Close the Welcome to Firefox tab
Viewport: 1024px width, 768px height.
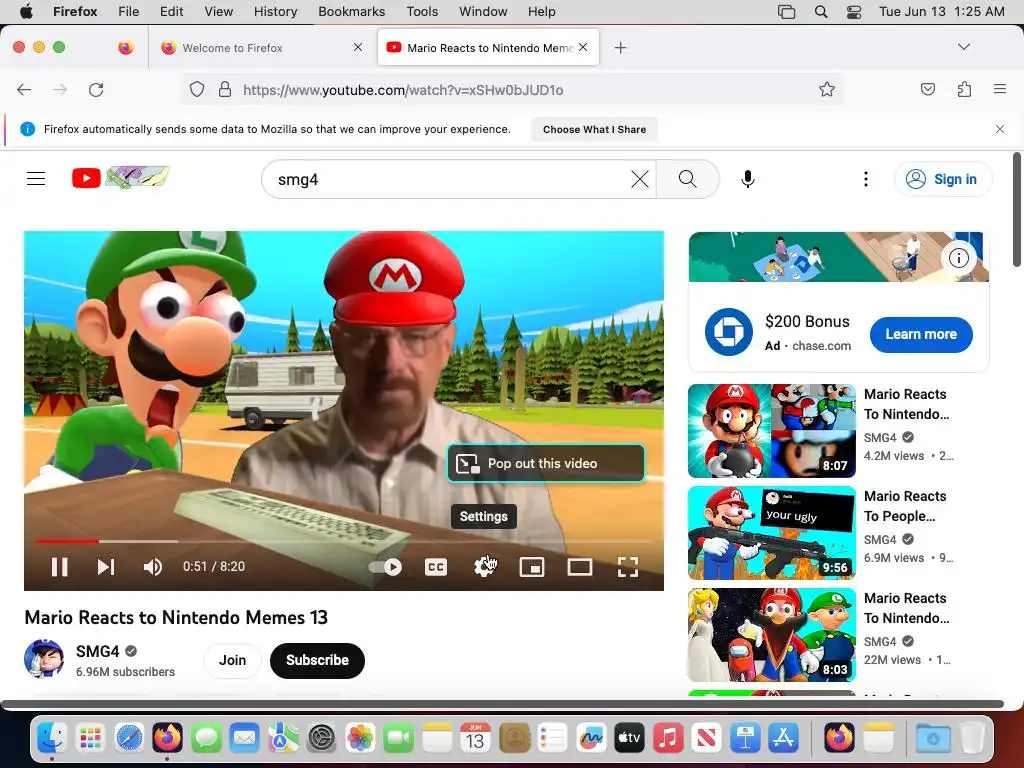pos(358,47)
